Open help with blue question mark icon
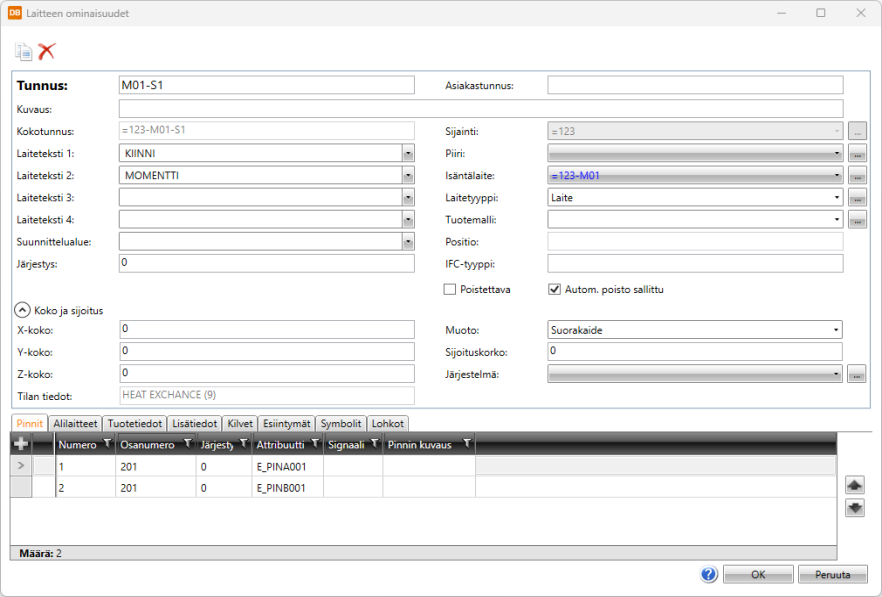This screenshot has width=882, height=597. tap(709, 575)
